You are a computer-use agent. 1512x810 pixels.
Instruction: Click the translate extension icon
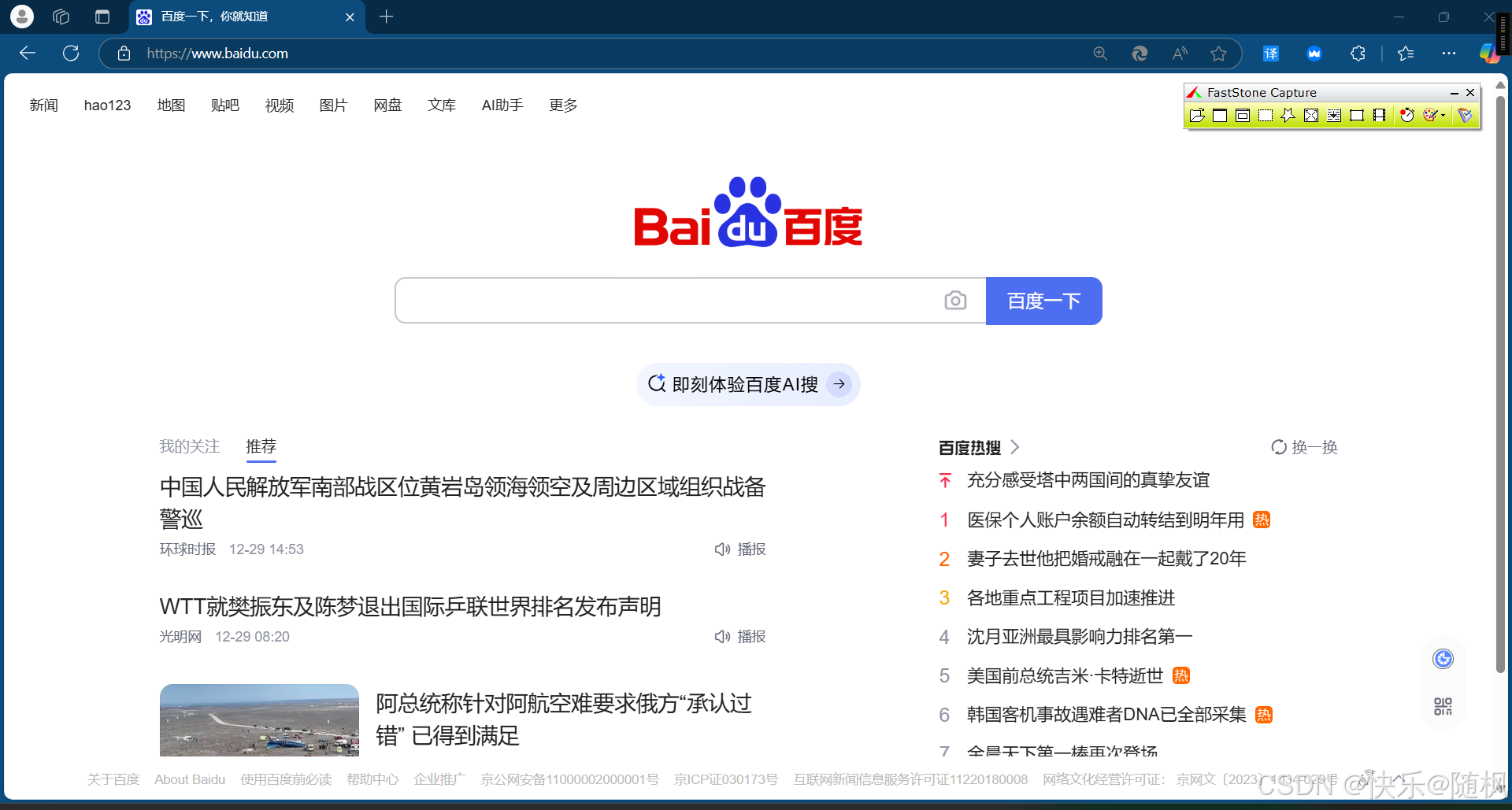click(x=1271, y=54)
